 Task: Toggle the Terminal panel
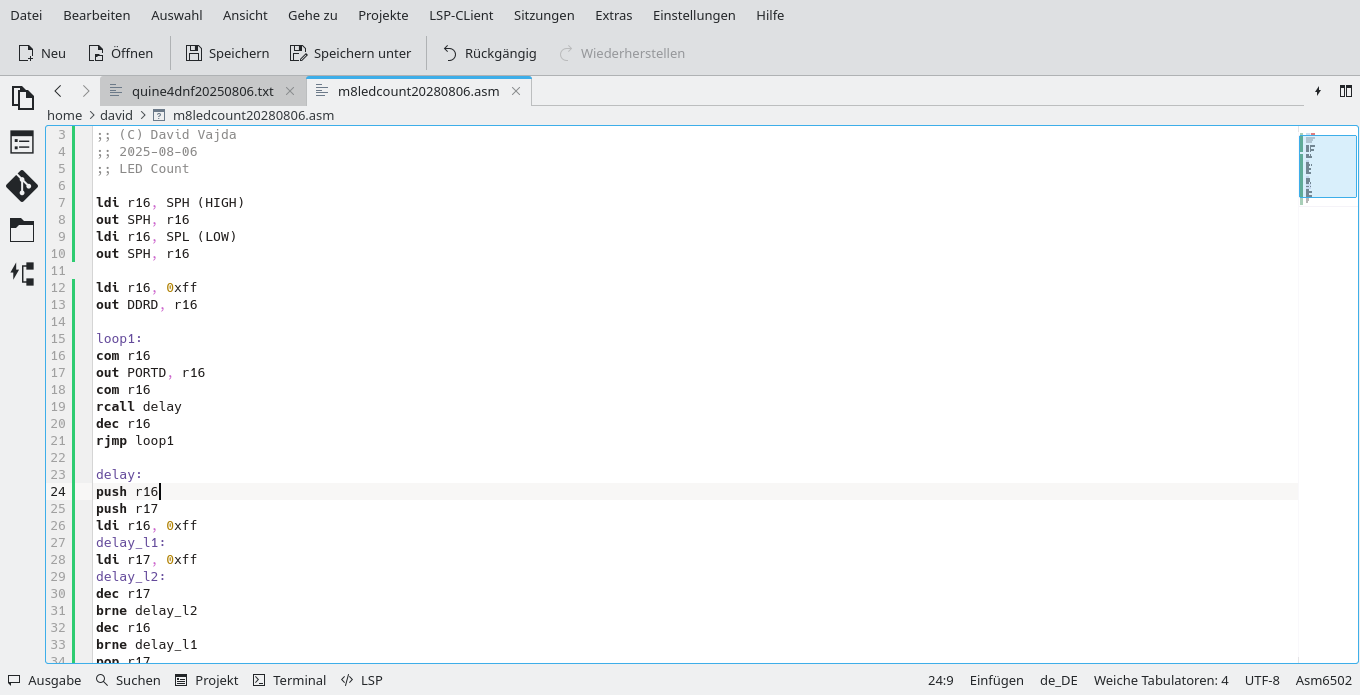tap(289, 680)
